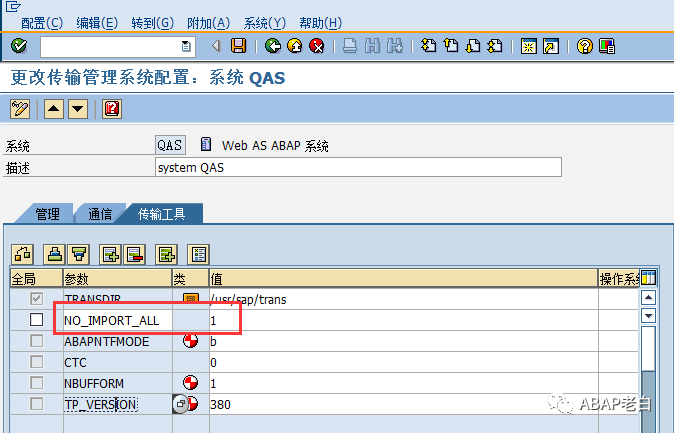Go to next page icon
This screenshot has height=433, width=674.
[473, 46]
